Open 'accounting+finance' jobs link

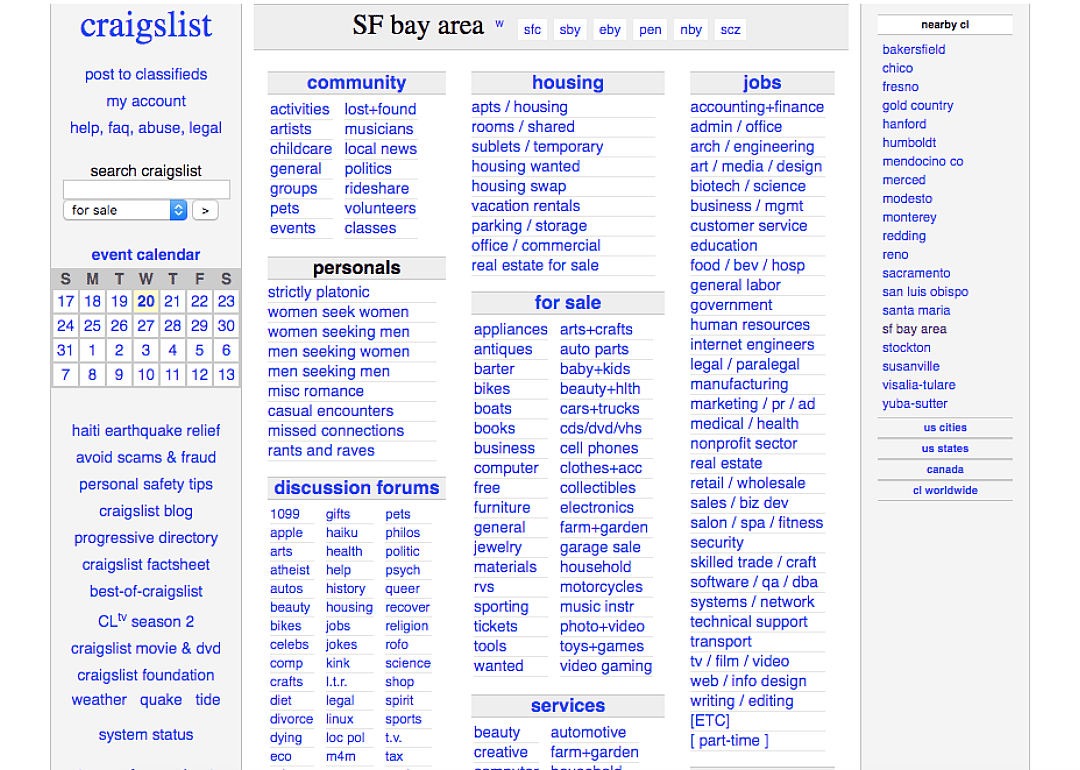click(x=757, y=107)
